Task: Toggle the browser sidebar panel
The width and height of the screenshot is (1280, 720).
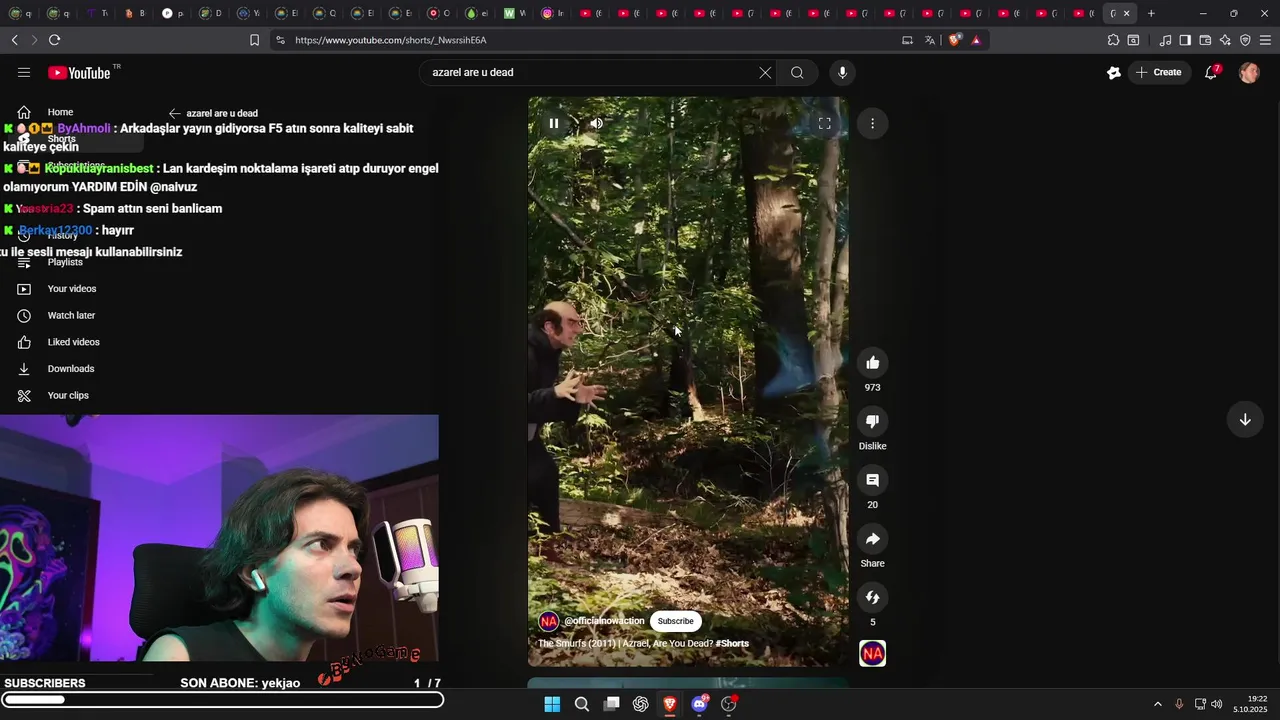Action: [1185, 40]
